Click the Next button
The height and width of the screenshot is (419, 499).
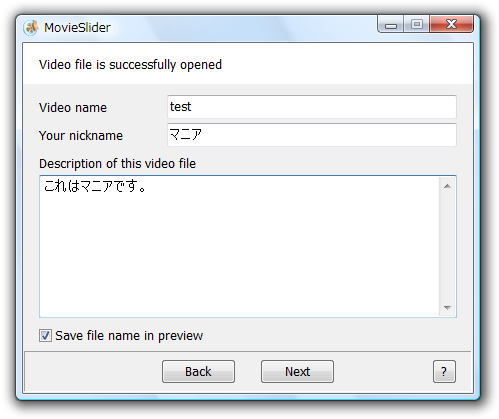tap(297, 371)
